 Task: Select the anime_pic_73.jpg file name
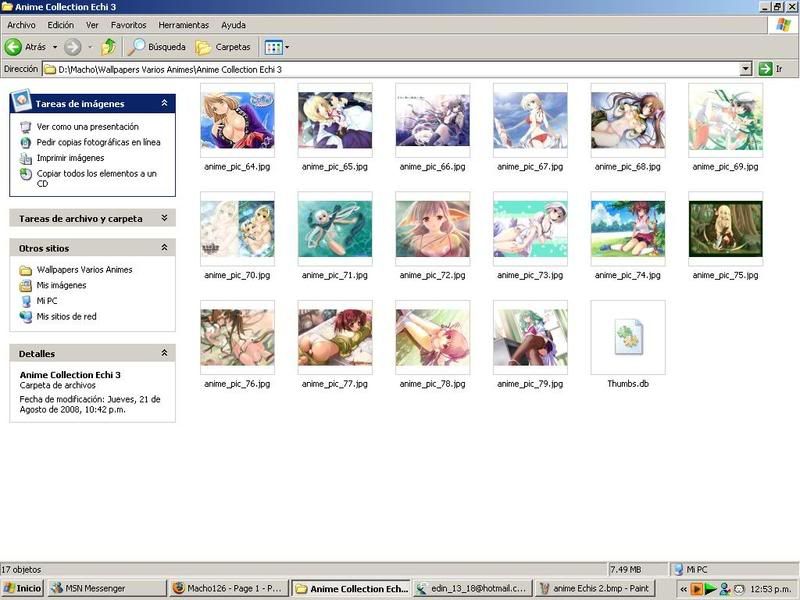tap(530, 276)
